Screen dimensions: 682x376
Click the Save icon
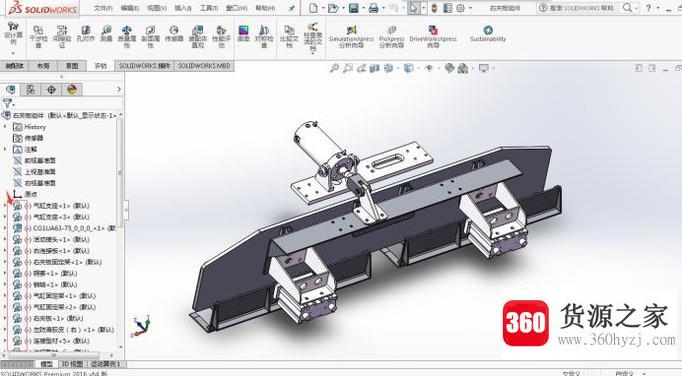point(354,8)
